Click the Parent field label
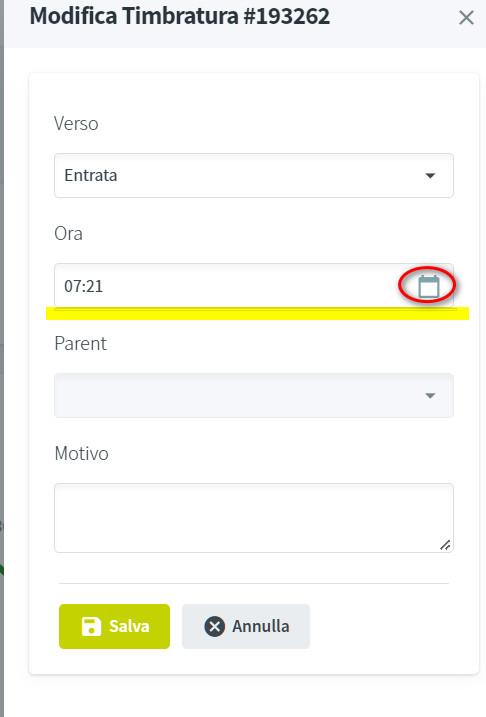The height and width of the screenshot is (717, 486). click(x=80, y=343)
